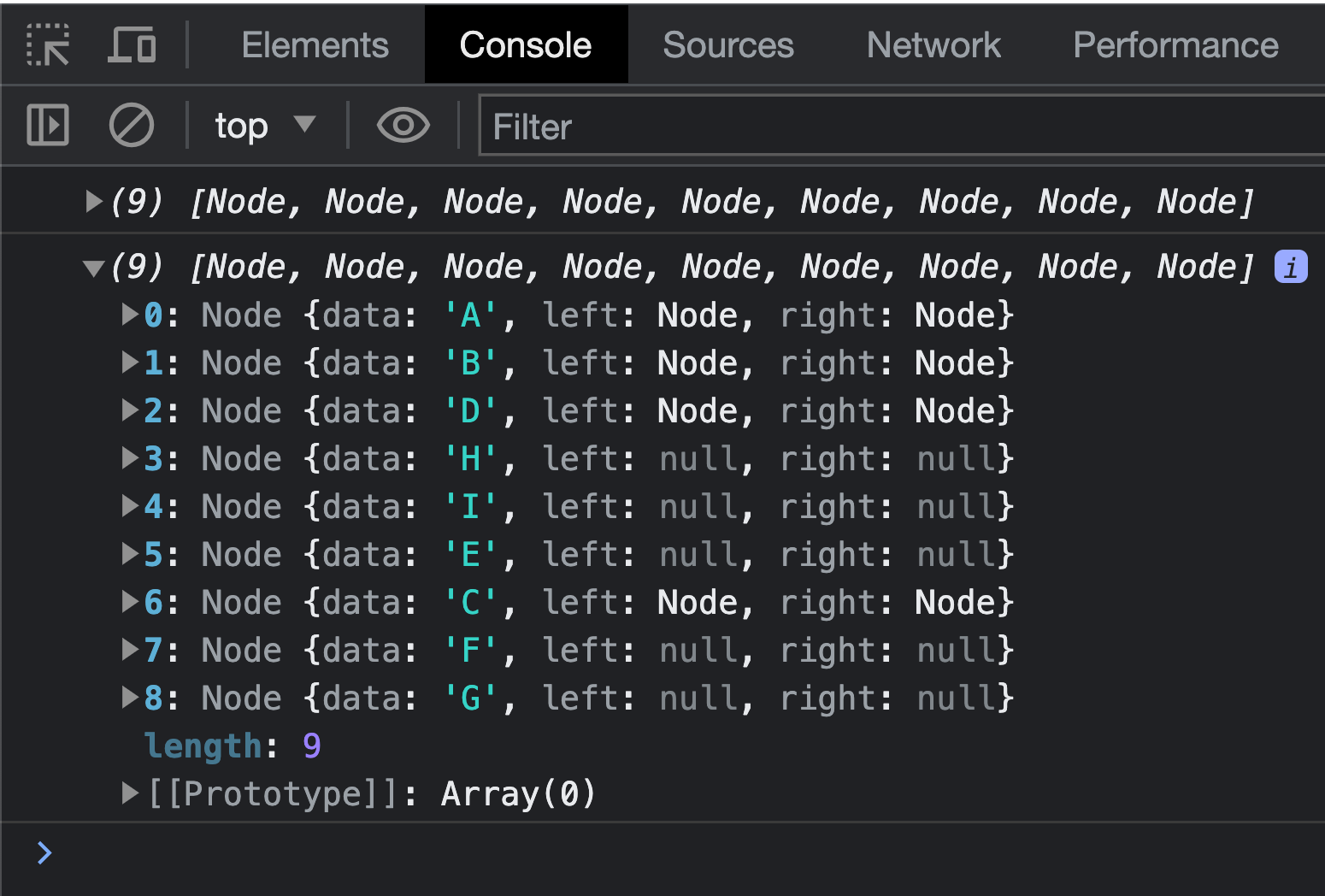Focus the Filter input field
The image size is (1325, 896).
[x=903, y=126]
